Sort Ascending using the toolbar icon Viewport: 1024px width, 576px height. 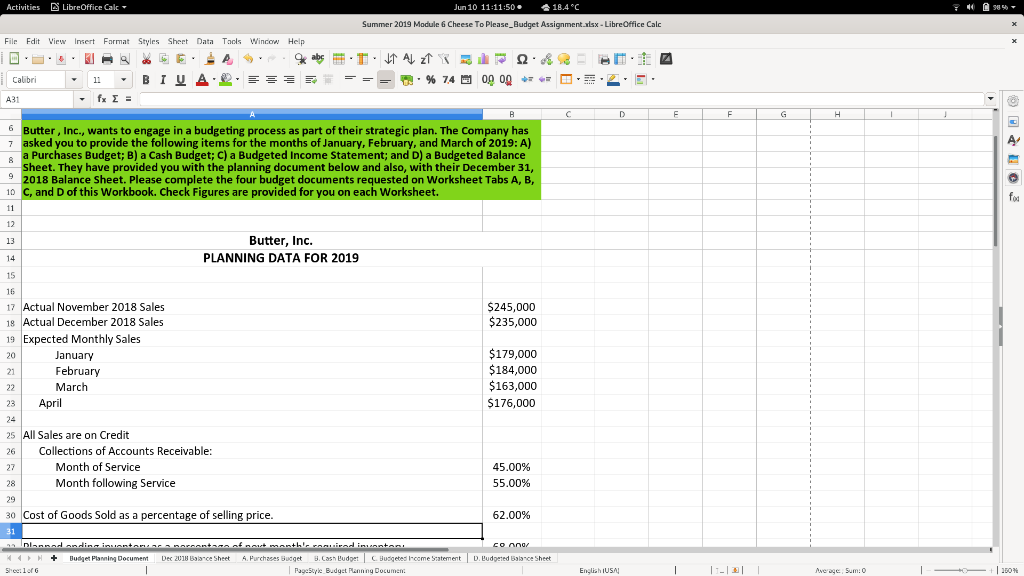[409, 59]
